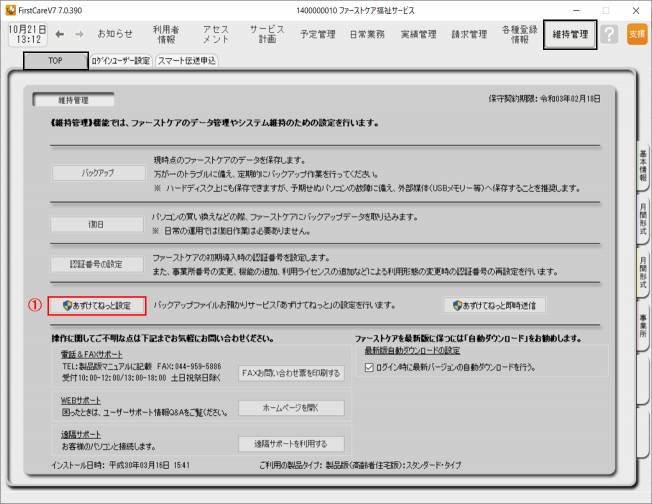Screen dimensions: 652x504
Task: Click the forward arrow navigation icon
Action: pyautogui.click(x=80, y=34)
